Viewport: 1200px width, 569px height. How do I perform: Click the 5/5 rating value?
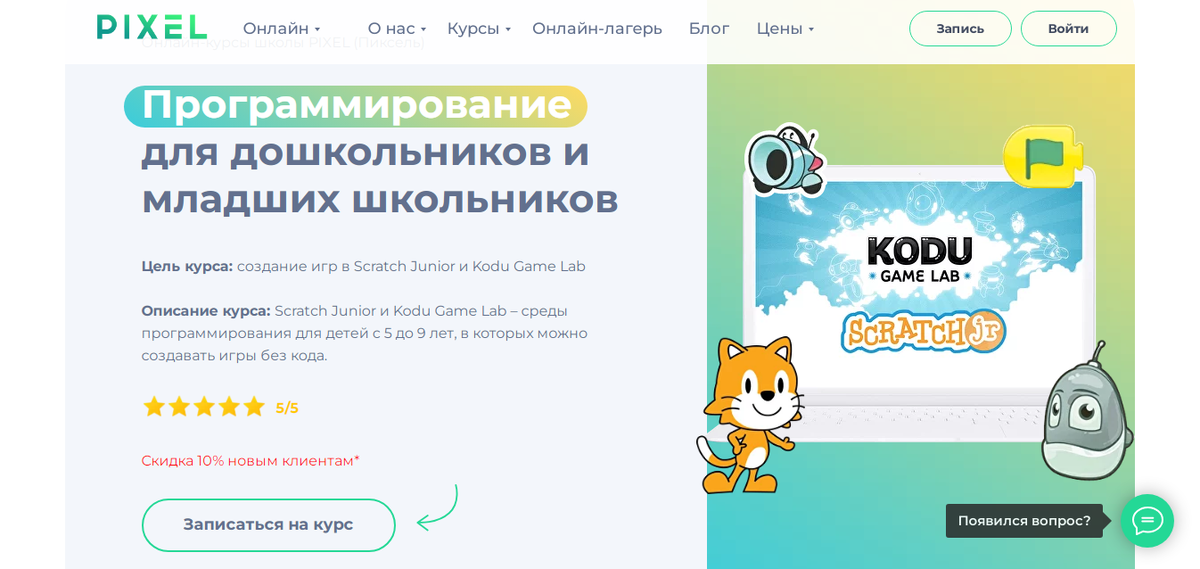(x=287, y=408)
